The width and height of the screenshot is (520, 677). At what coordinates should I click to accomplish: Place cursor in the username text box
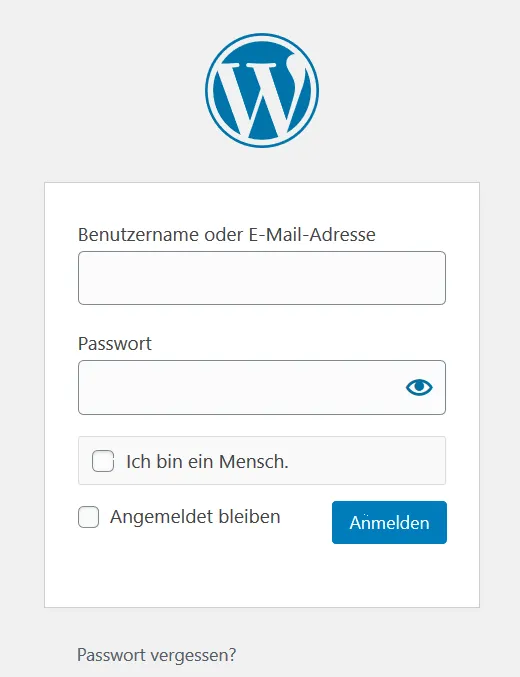pos(262,278)
